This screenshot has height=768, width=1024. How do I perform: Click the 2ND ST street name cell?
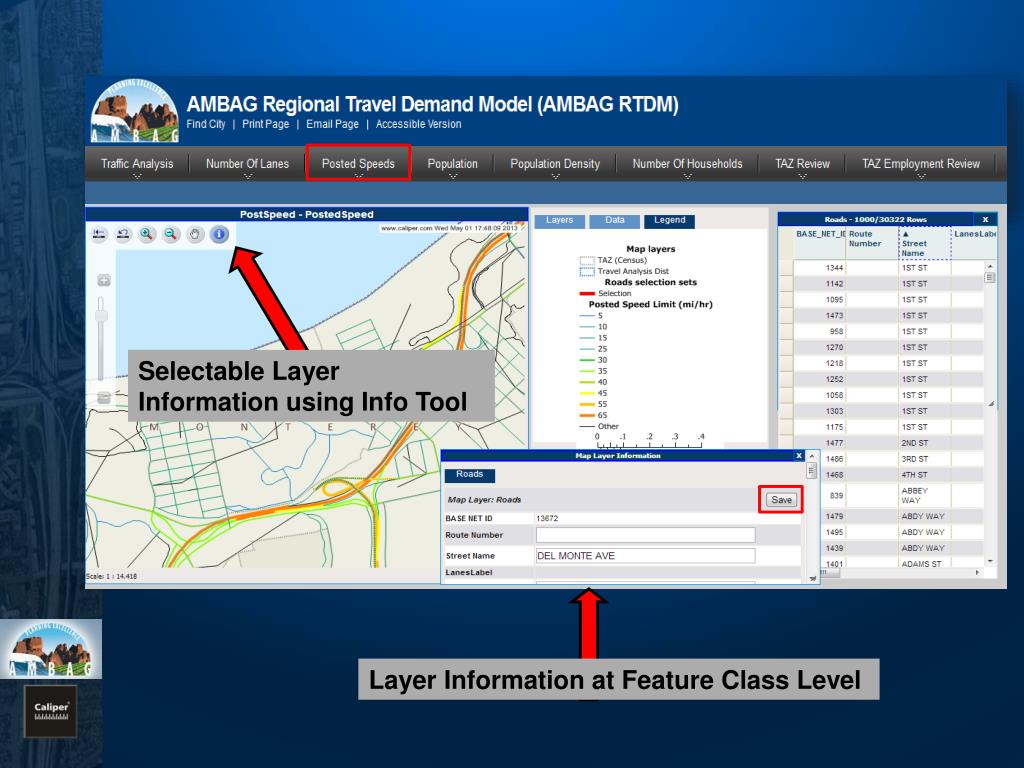[x=925, y=443]
